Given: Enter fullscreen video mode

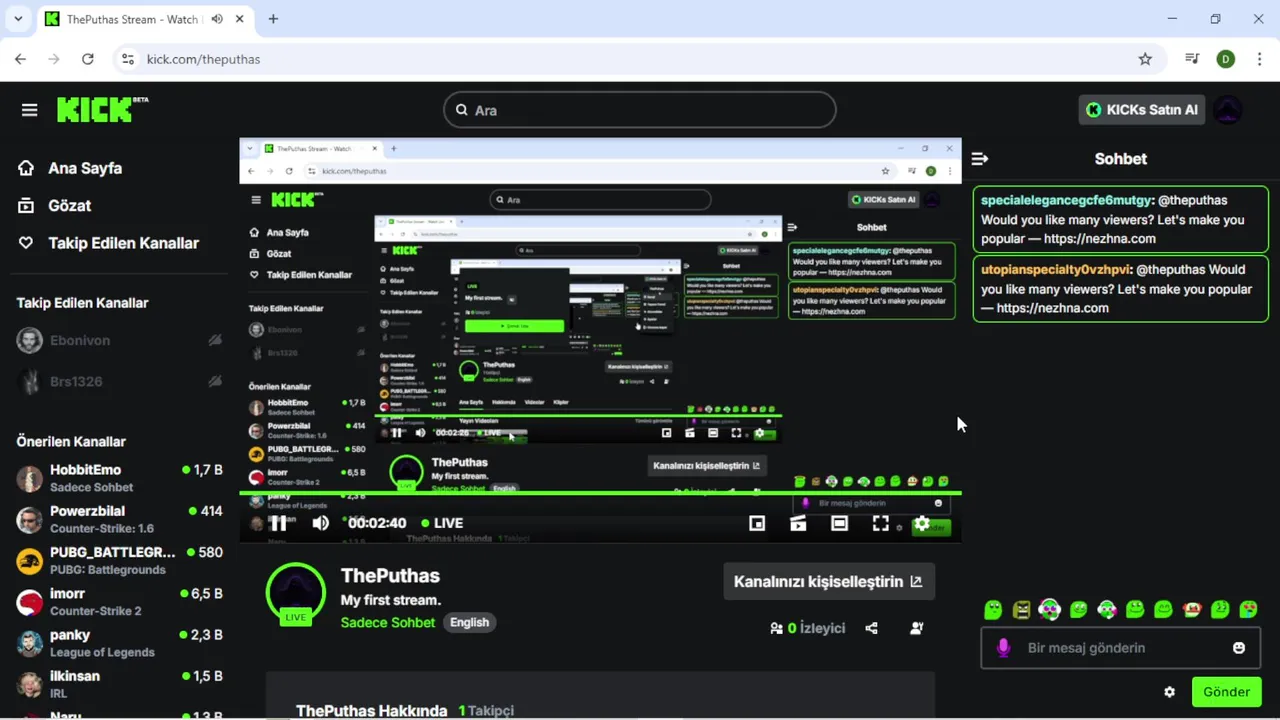Looking at the screenshot, I should tap(880, 523).
